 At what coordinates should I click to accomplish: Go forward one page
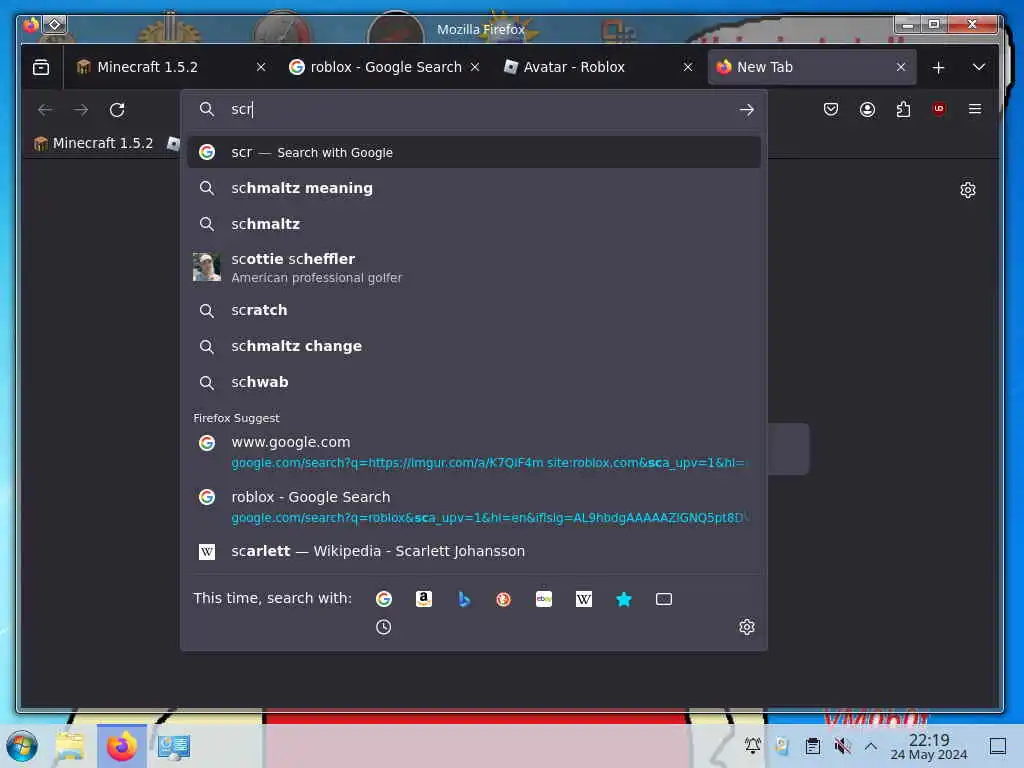(81, 110)
